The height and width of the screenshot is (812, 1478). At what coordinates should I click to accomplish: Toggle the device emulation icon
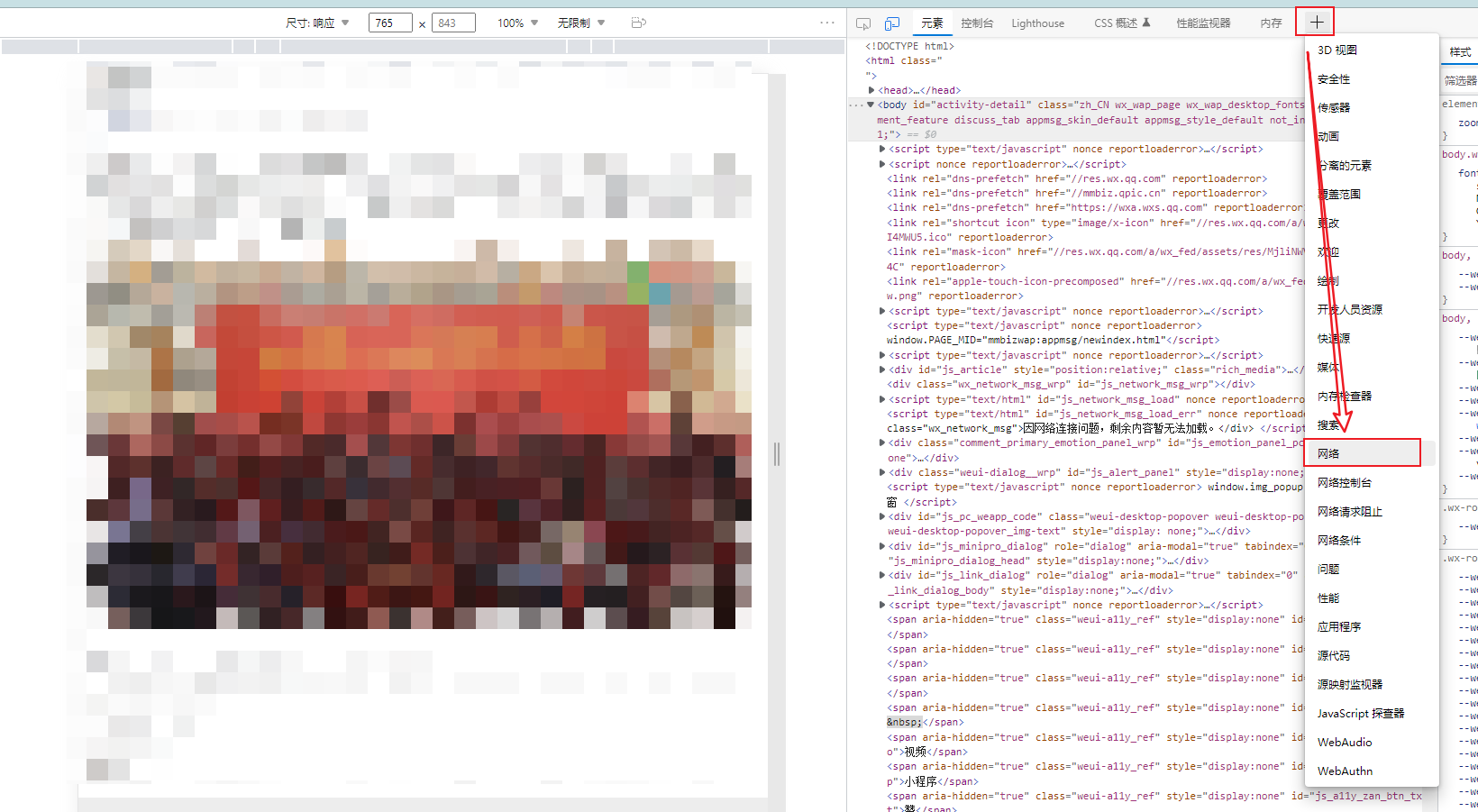pyautogui.click(x=892, y=23)
